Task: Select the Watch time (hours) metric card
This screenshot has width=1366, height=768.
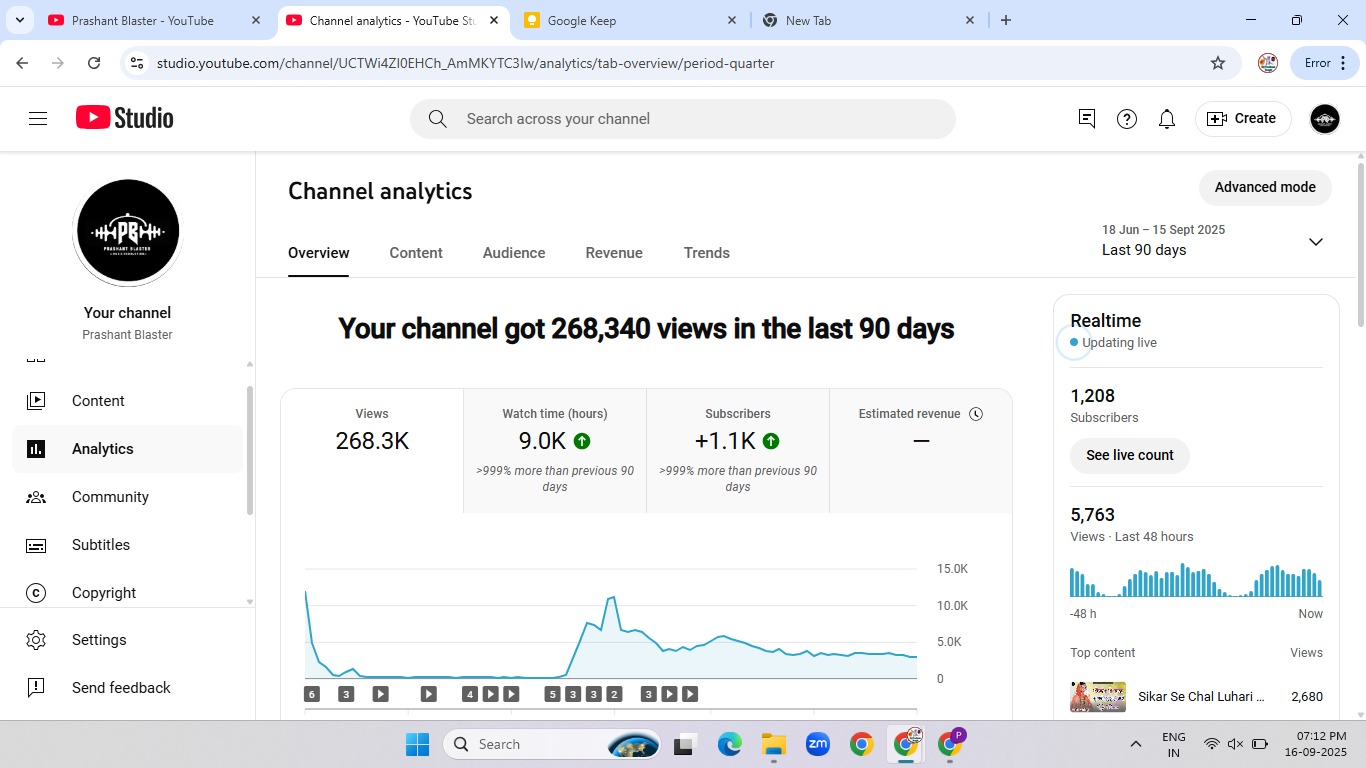Action: coord(555,450)
